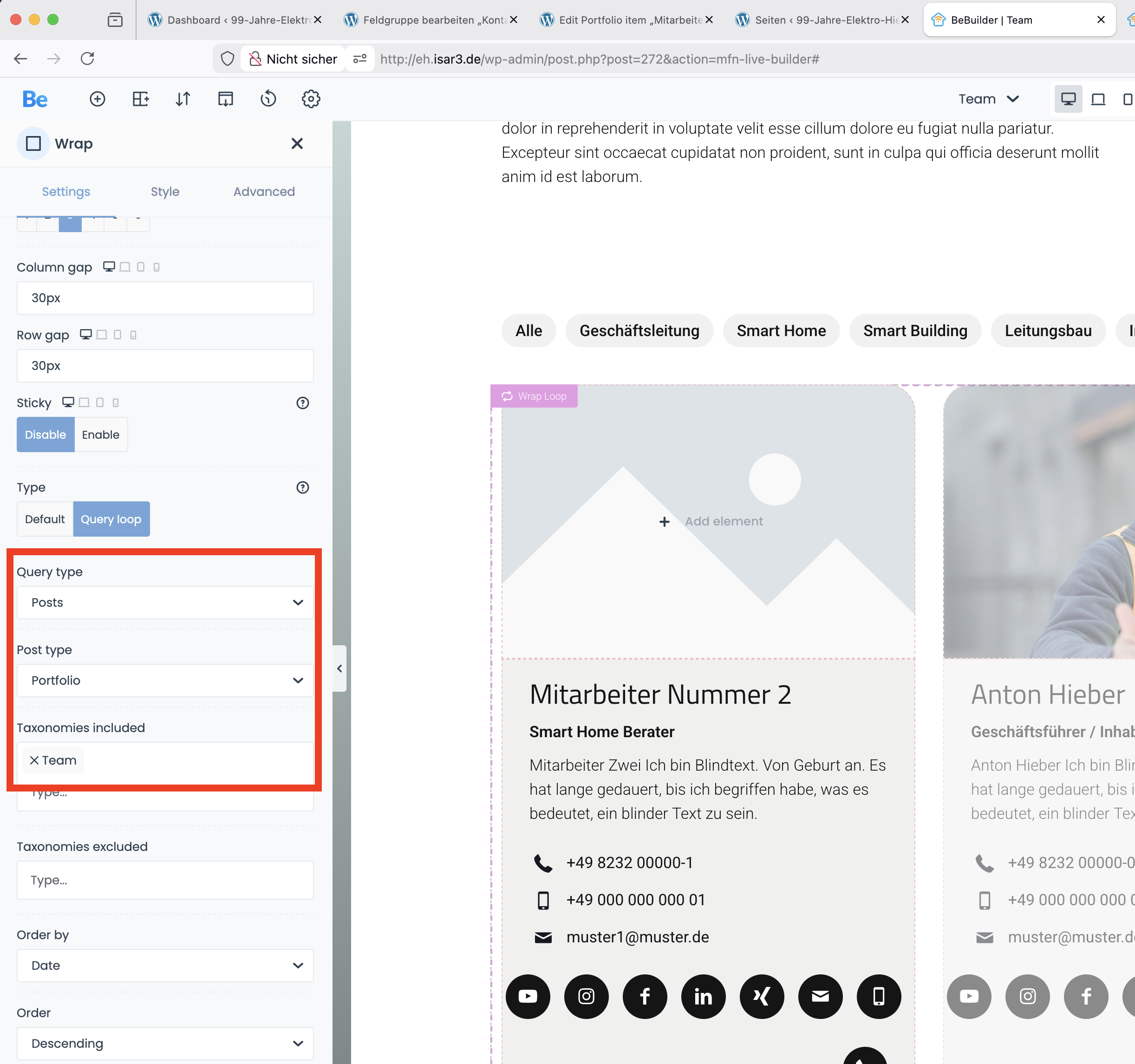Open the Order by Date dropdown
The height and width of the screenshot is (1064, 1135).
[165, 965]
